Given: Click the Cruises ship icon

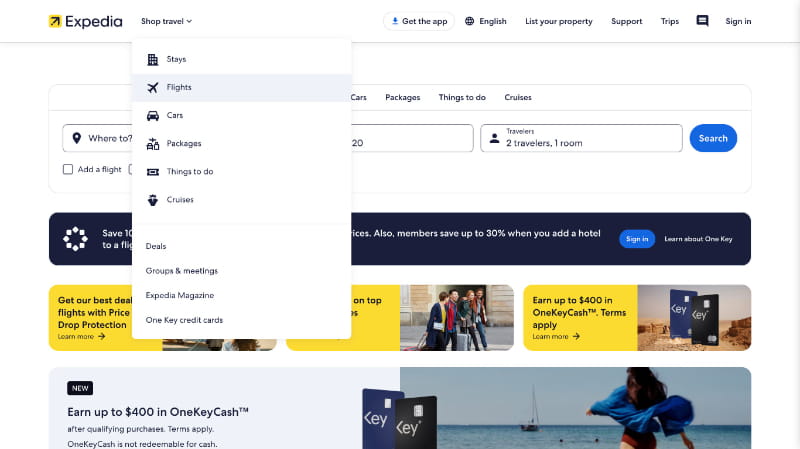Looking at the screenshot, I should click(x=153, y=200).
